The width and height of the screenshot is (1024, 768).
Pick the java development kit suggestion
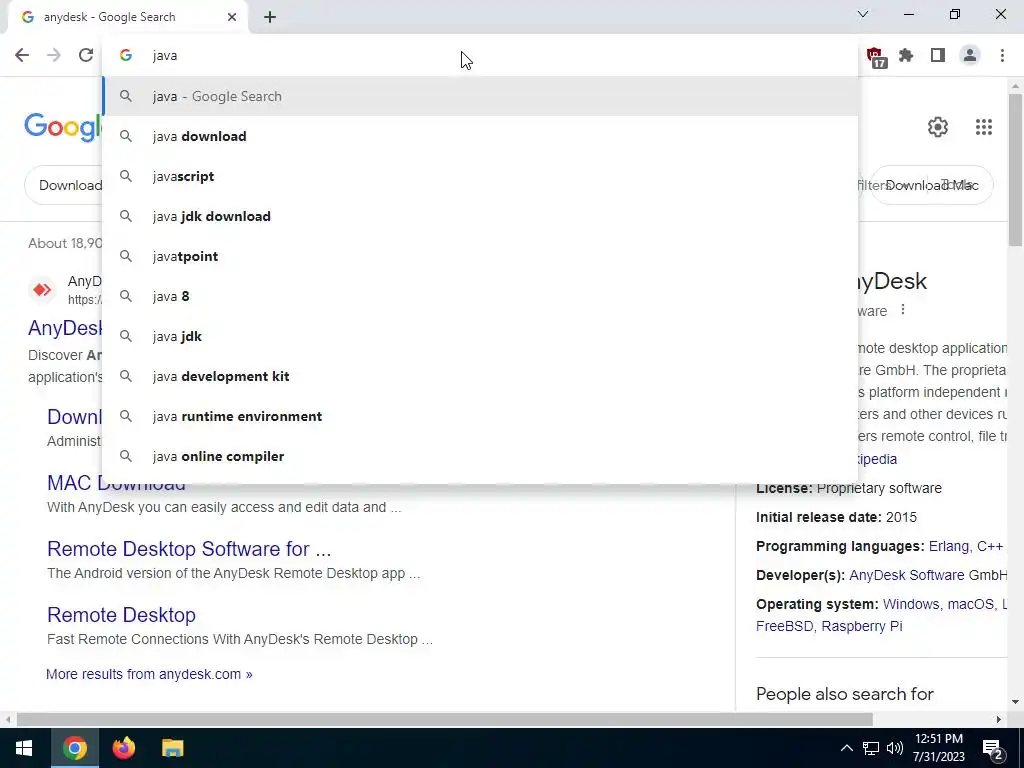pos(480,376)
